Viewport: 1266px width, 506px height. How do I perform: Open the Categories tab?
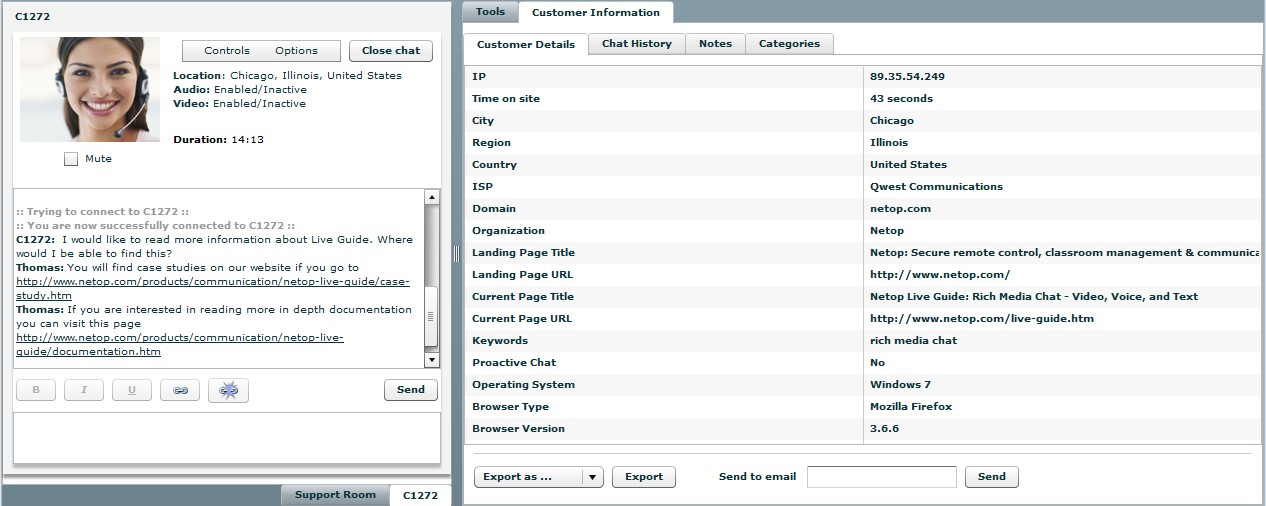[789, 44]
